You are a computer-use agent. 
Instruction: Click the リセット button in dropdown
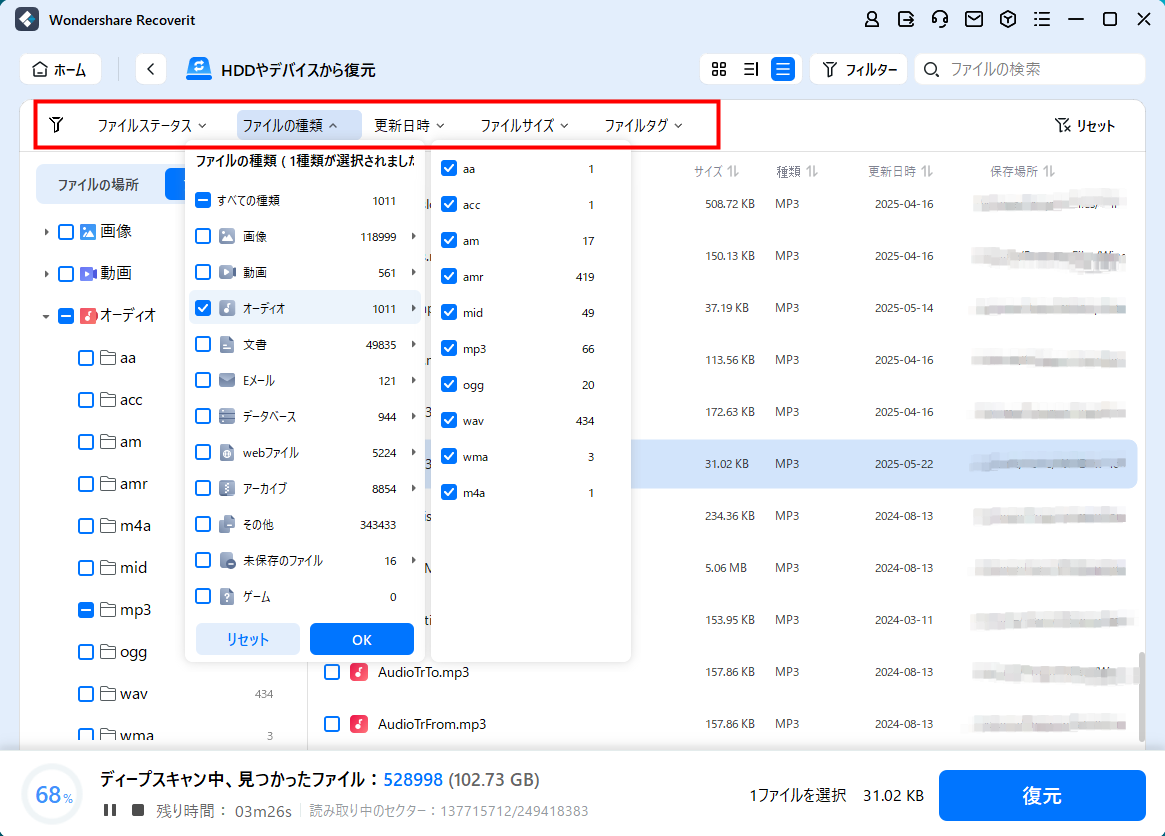247,639
